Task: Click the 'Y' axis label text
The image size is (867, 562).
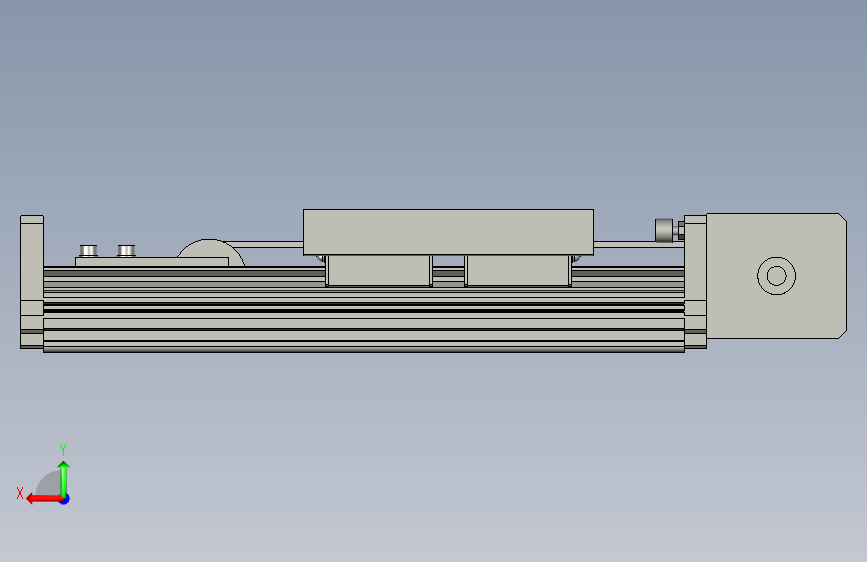Action: [x=63, y=449]
